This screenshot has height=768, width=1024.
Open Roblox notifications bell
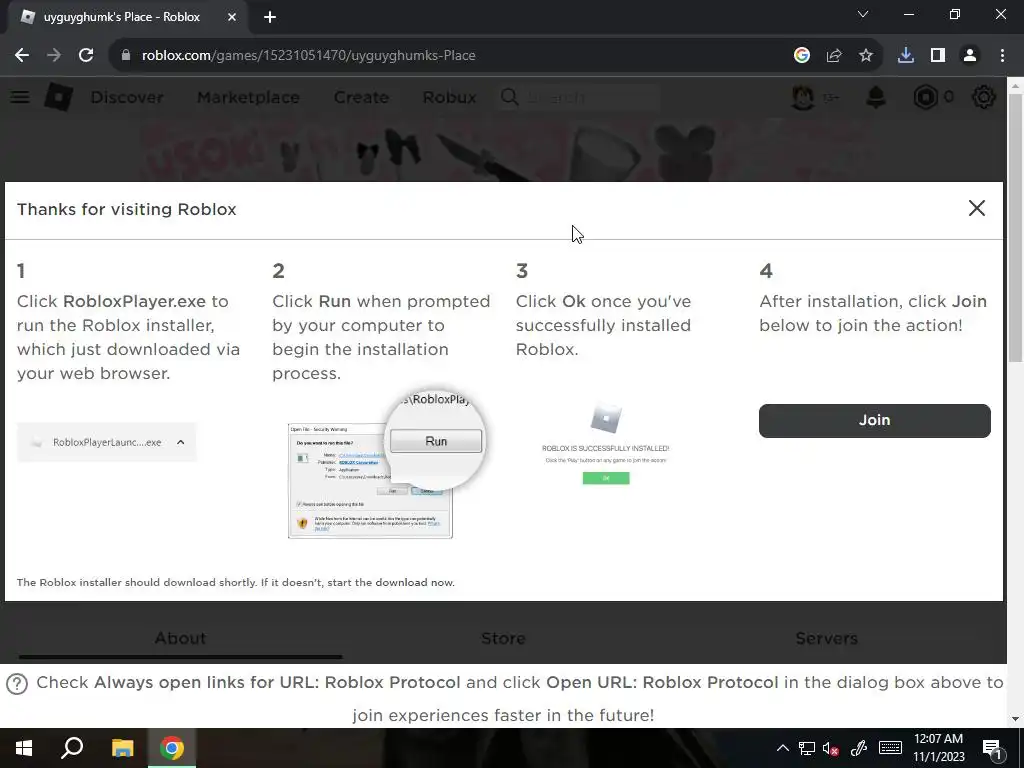point(876,97)
